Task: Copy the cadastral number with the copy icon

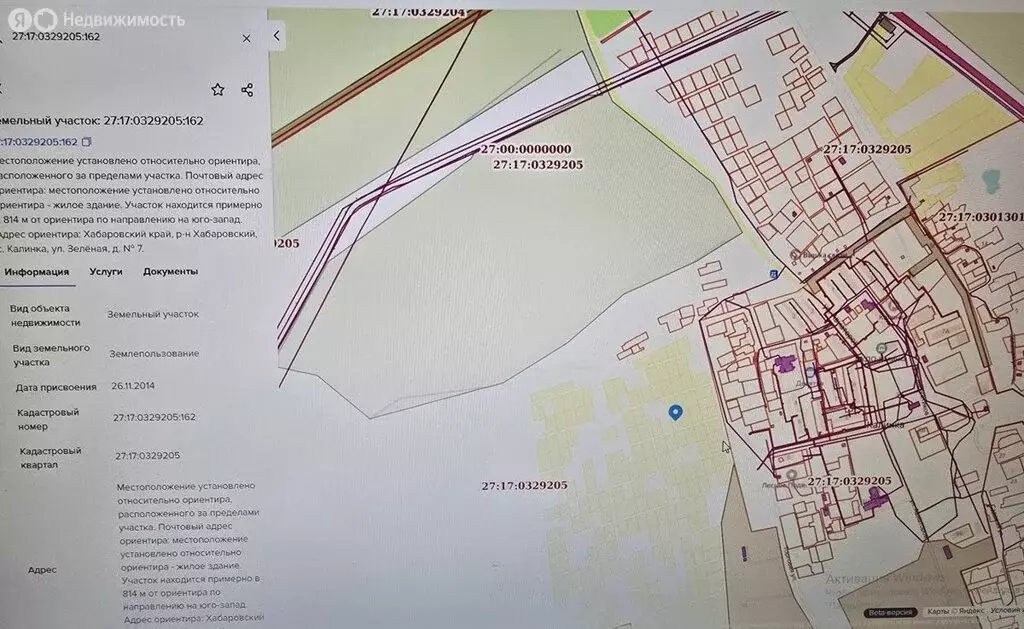Action: 86,141
